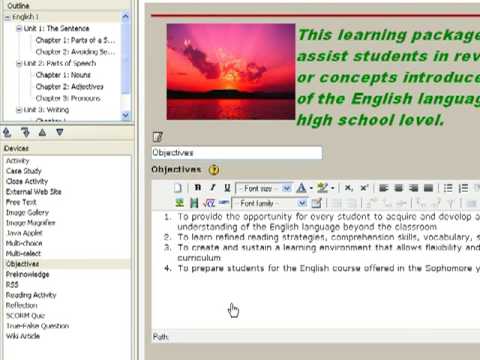Click the sunset image thumbnail
The height and width of the screenshot is (360, 480).
coord(231,71)
